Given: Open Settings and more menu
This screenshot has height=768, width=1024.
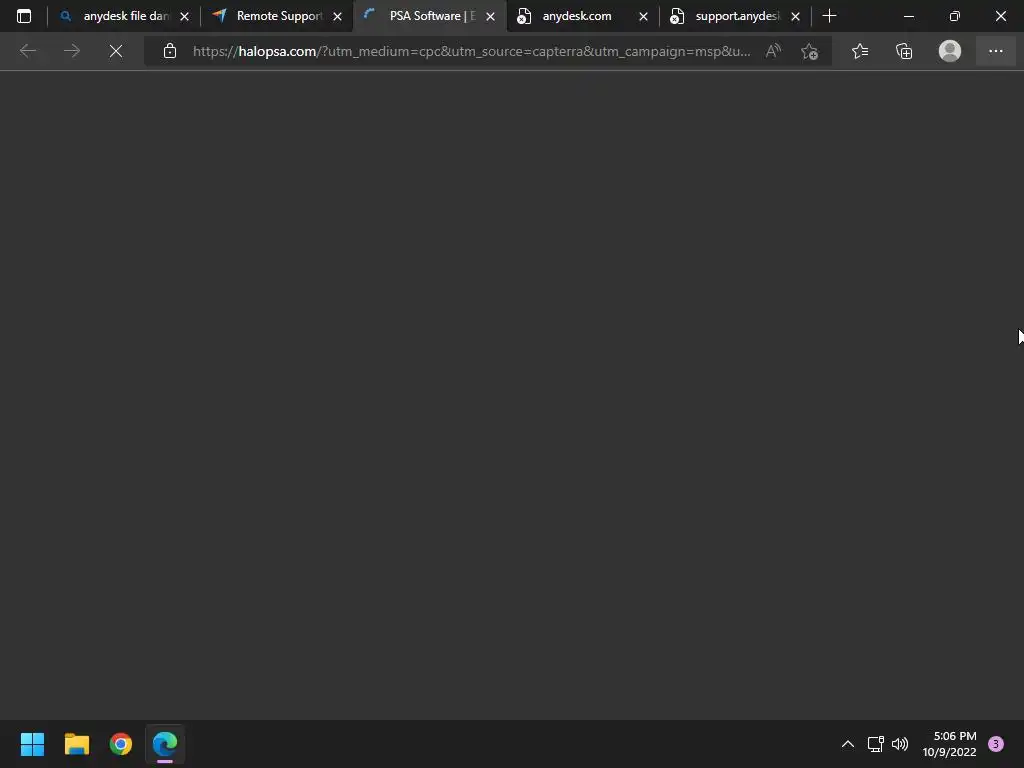Looking at the screenshot, I should point(995,51).
